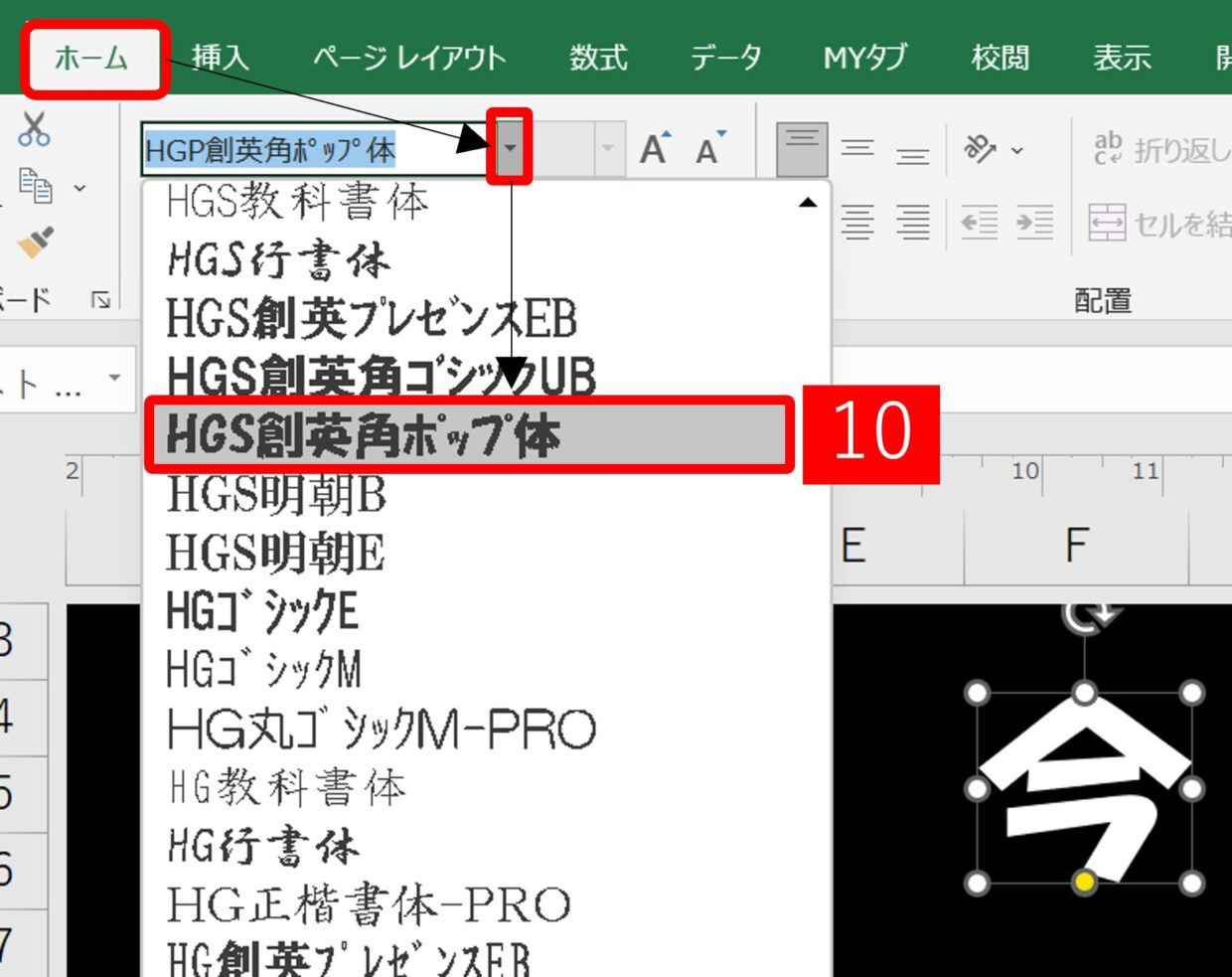
Task: Pick HG行書体 in the font list
Action: coord(487,846)
